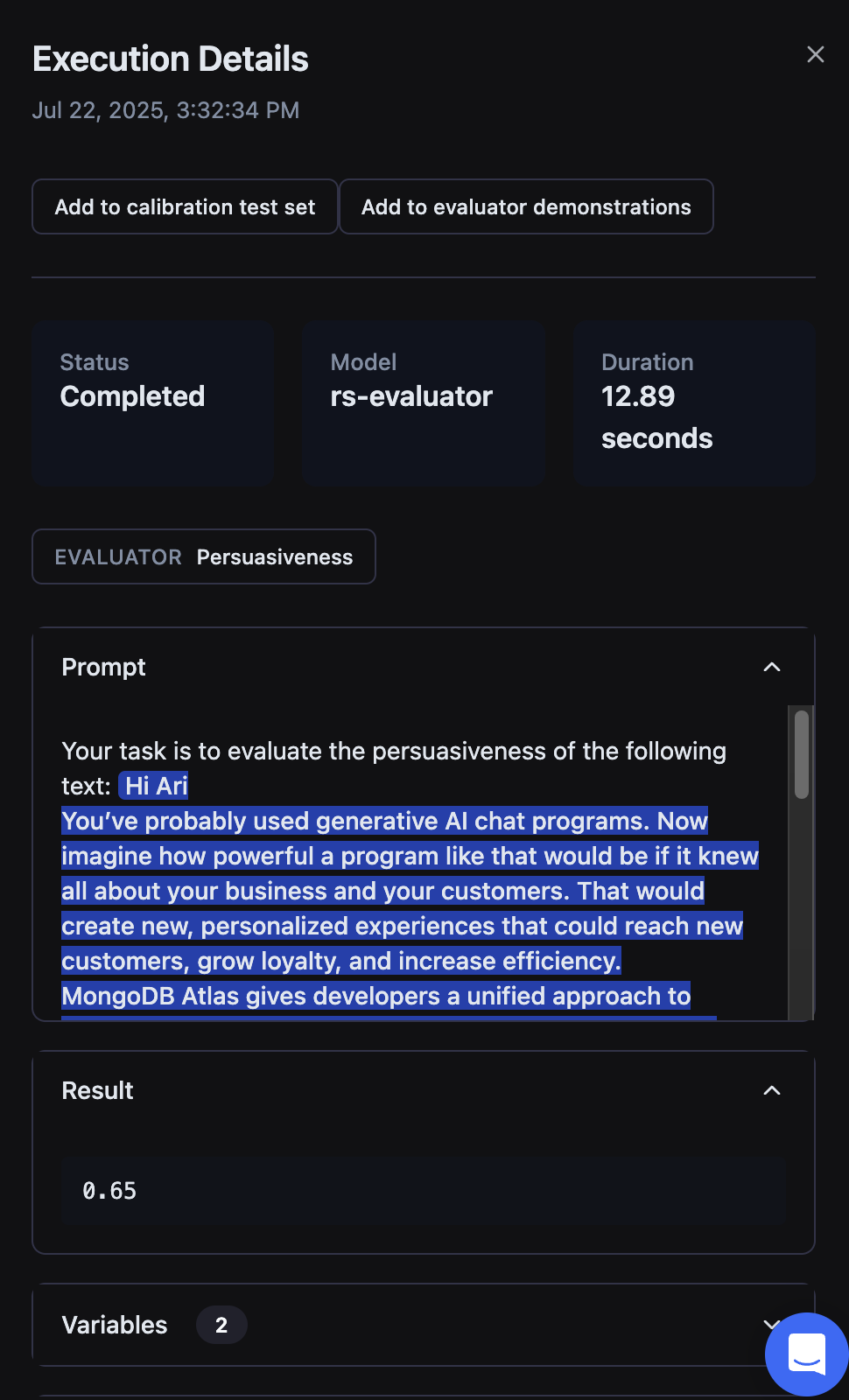Click the Prompt section header title
This screenshot has width=849, height=1400.
pos(103,668)
